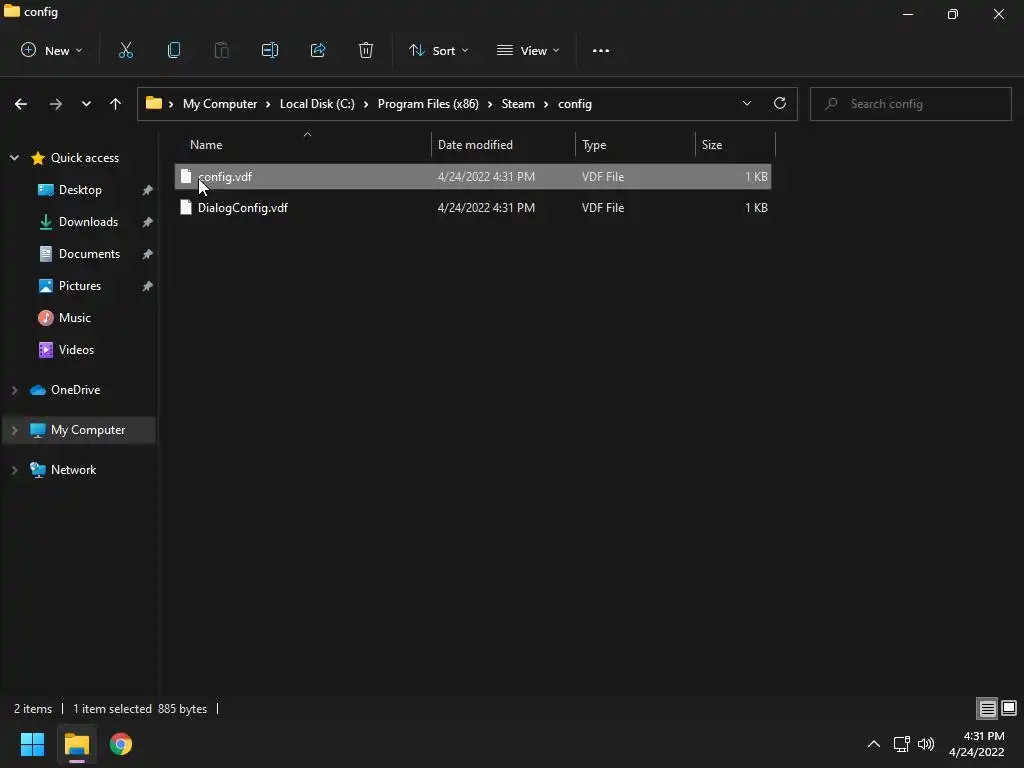
Task: Show hidden system tray icons
Action: click(873, 744)
